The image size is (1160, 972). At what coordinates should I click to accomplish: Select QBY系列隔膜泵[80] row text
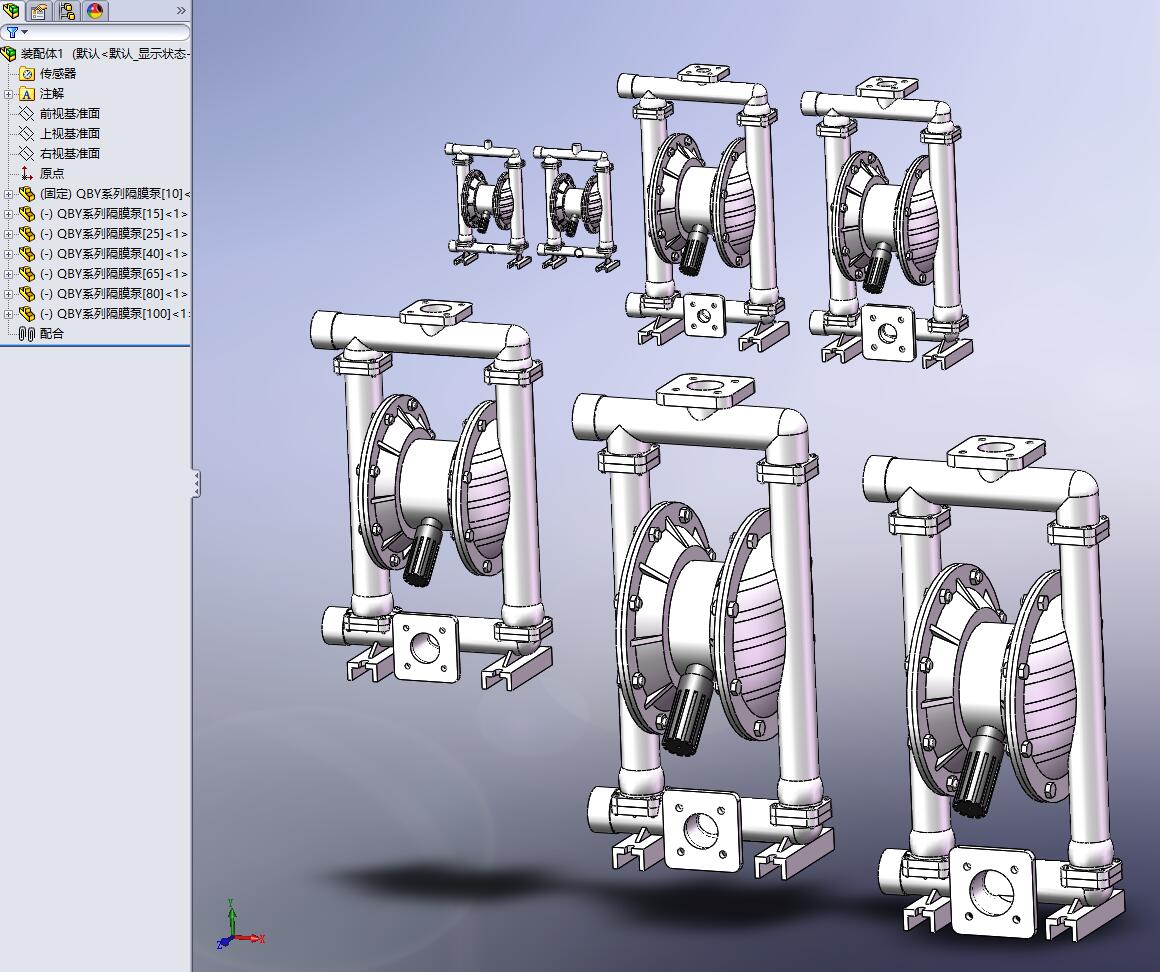[x=114, y=294]
